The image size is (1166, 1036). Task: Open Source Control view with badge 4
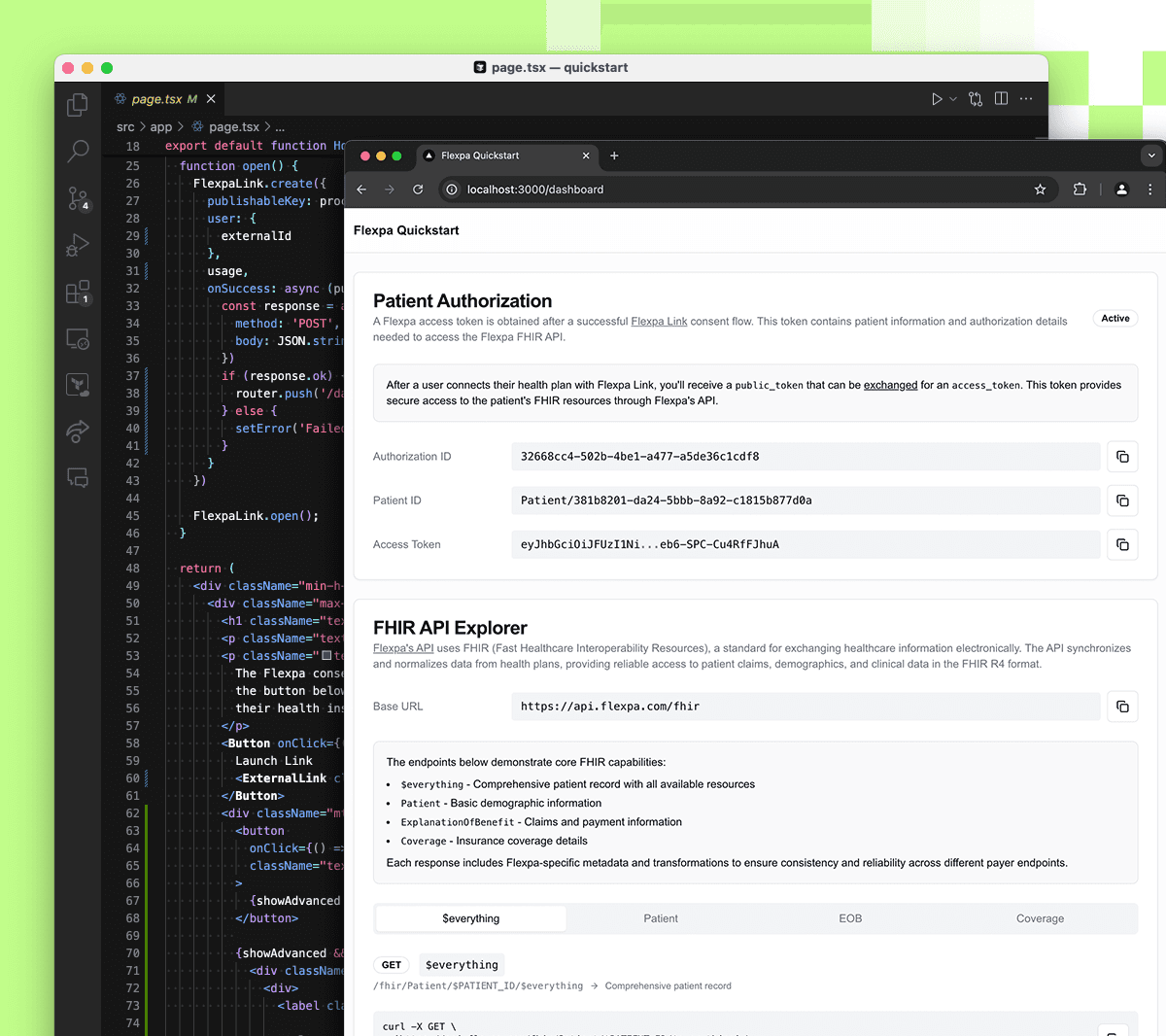78,198
